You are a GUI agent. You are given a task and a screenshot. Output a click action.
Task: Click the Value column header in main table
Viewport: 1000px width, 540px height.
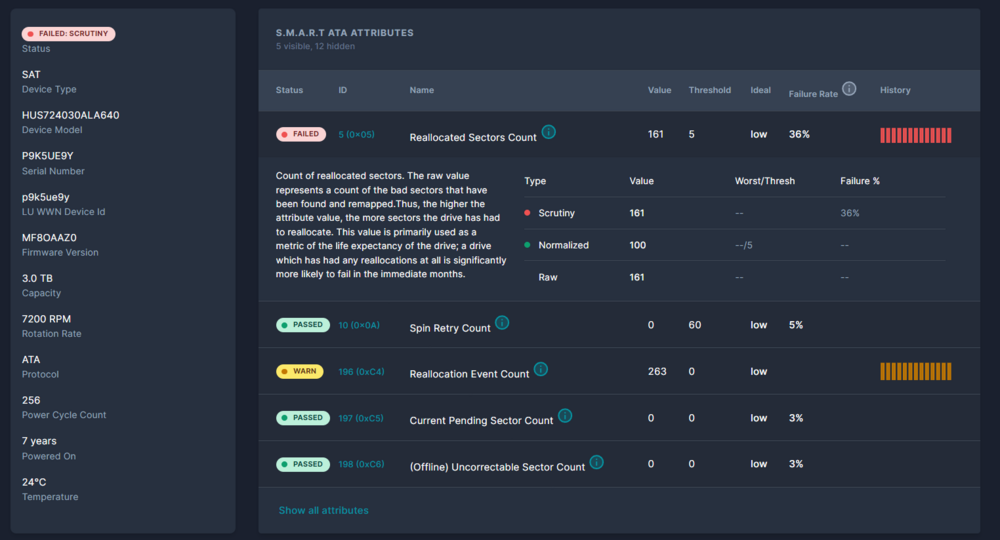[659, 90]
